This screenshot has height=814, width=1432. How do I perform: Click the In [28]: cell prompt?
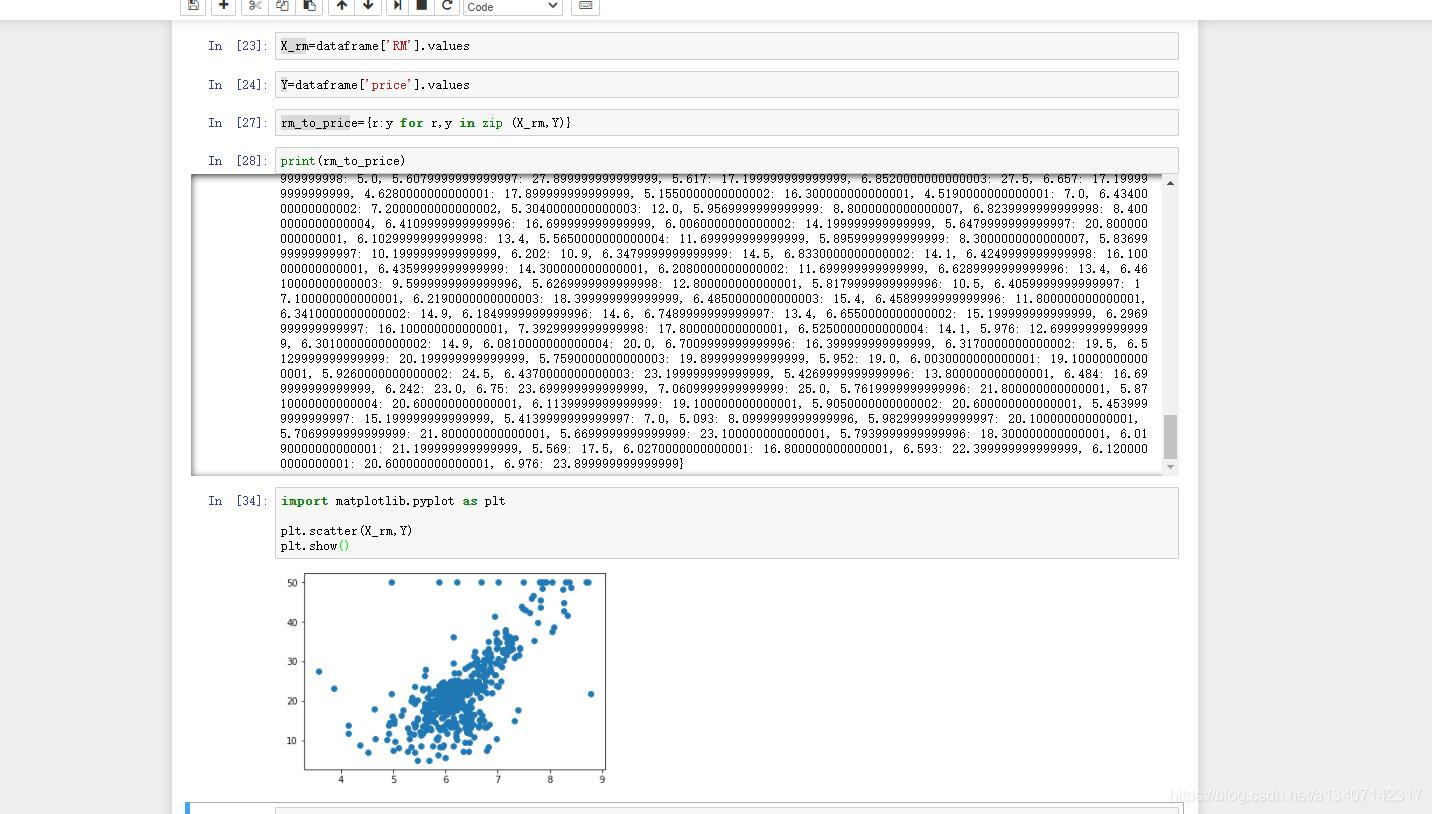pyautogui.click(x=237, y=161)
